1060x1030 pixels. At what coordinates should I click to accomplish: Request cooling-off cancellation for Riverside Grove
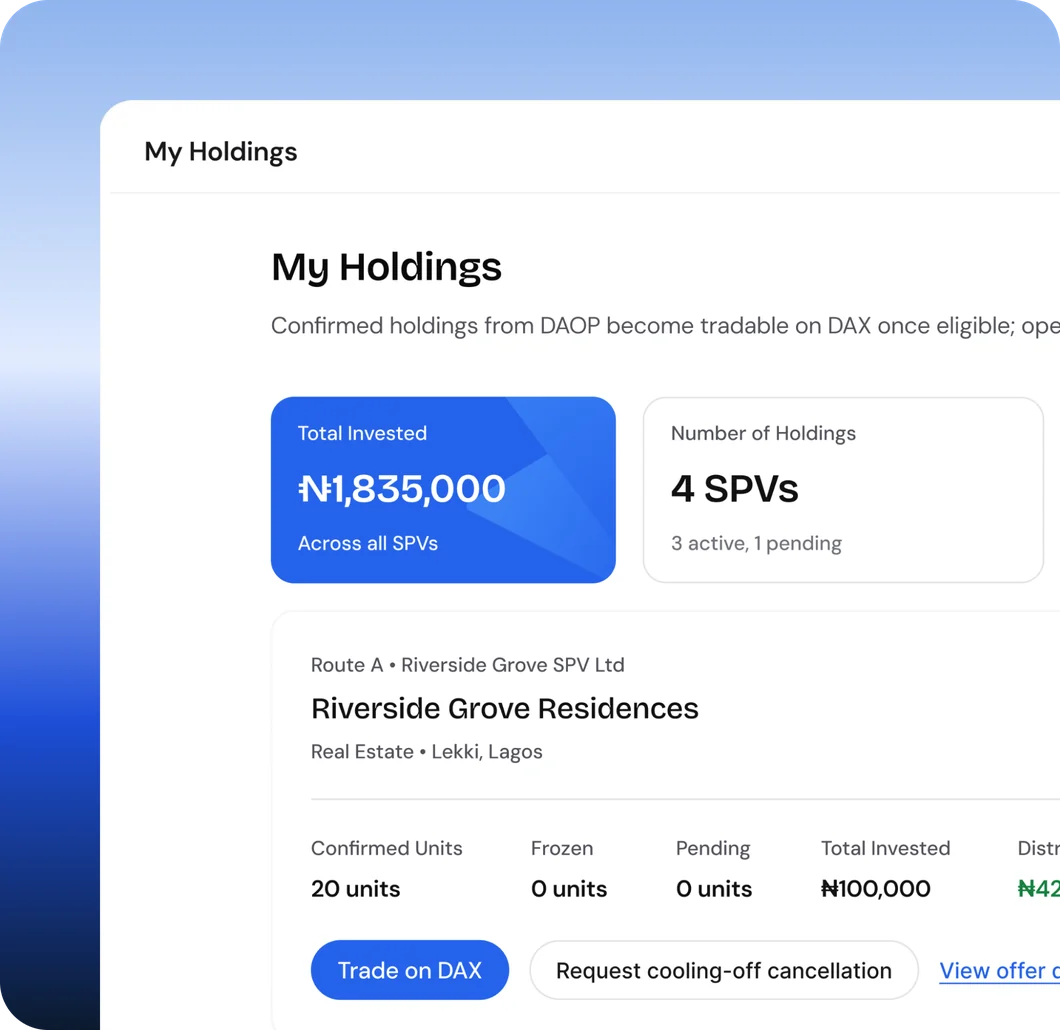723,970
